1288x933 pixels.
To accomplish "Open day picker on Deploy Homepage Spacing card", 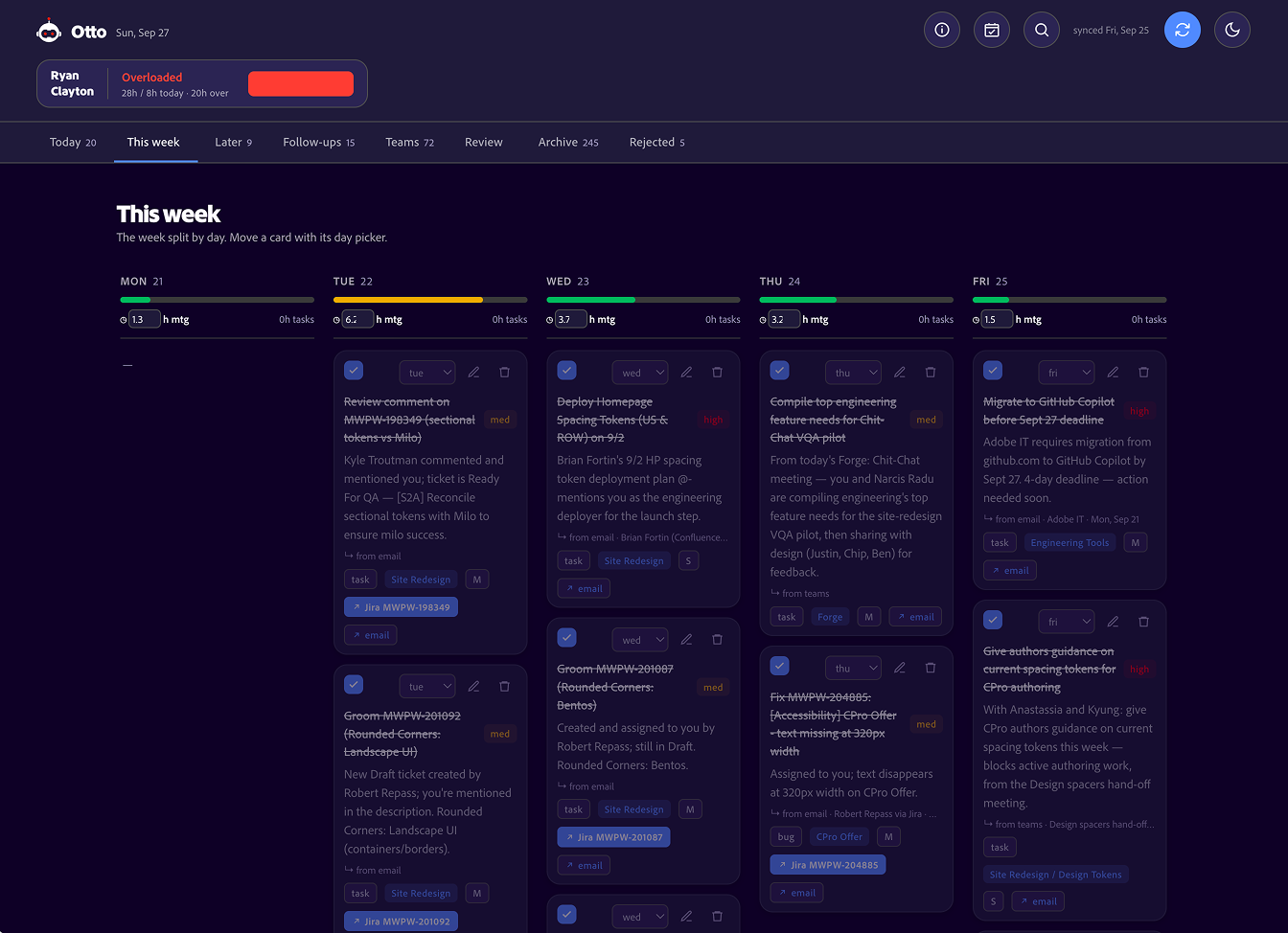I will [x=640, y=373].
